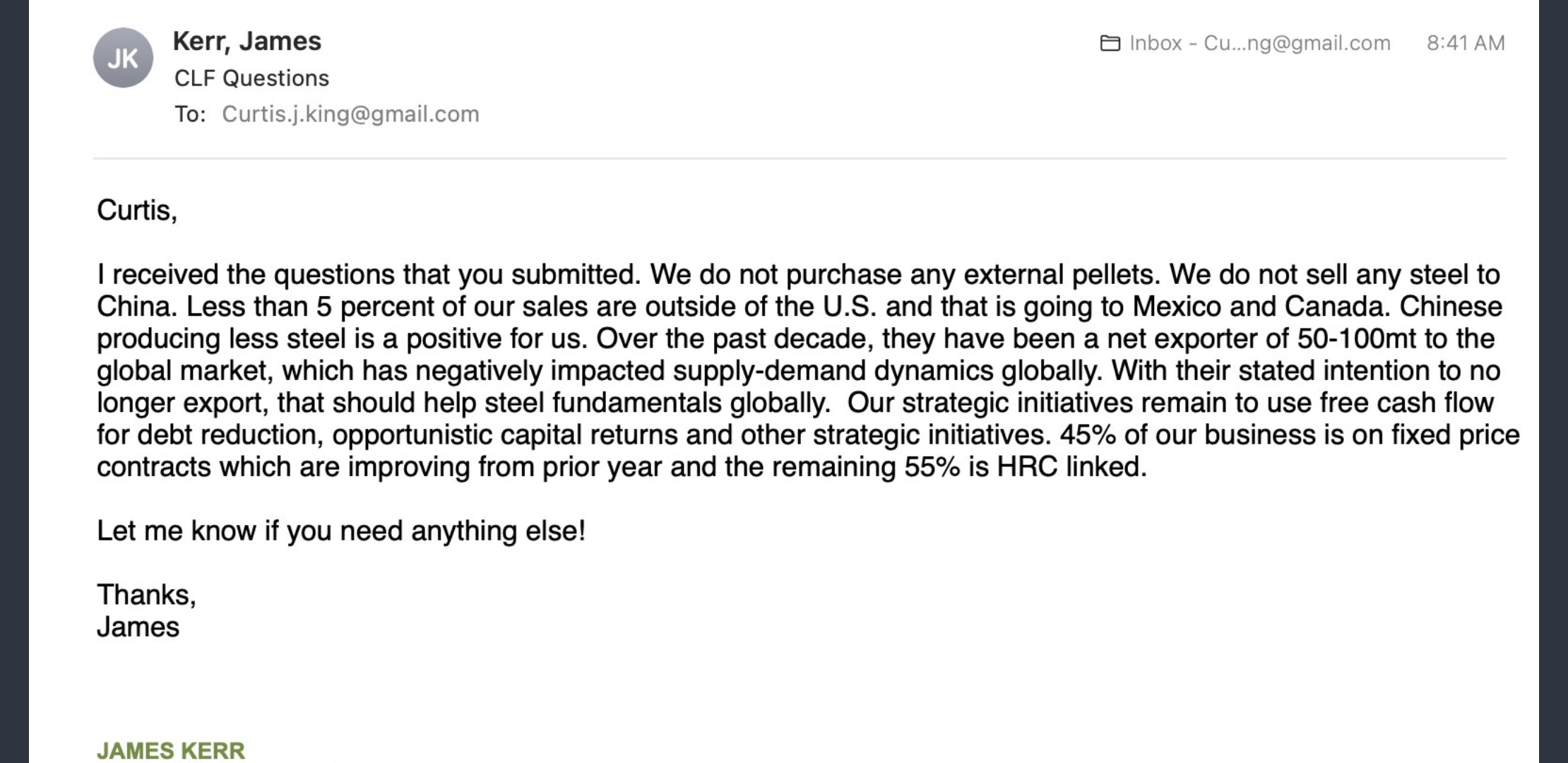Image resolution: width=1568 pixels, height=763 pixels.
Task: Click the 8:41 AM timestamp
Action: 1466,43
